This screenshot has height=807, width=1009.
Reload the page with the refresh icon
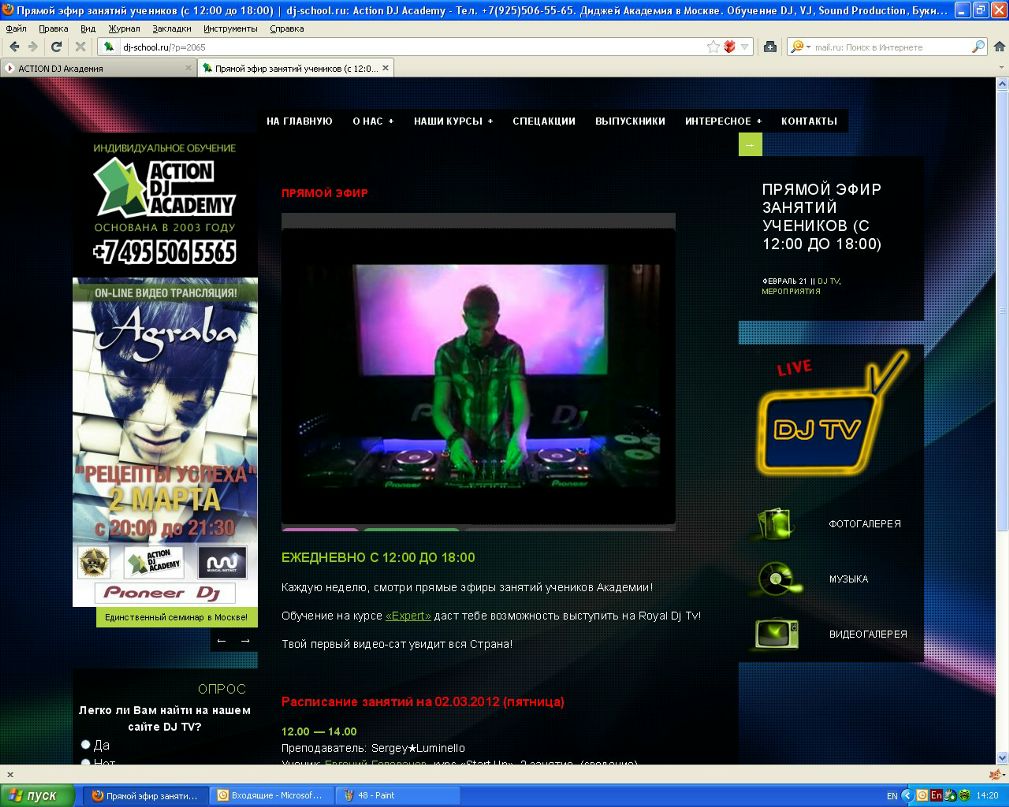point(57,46)
